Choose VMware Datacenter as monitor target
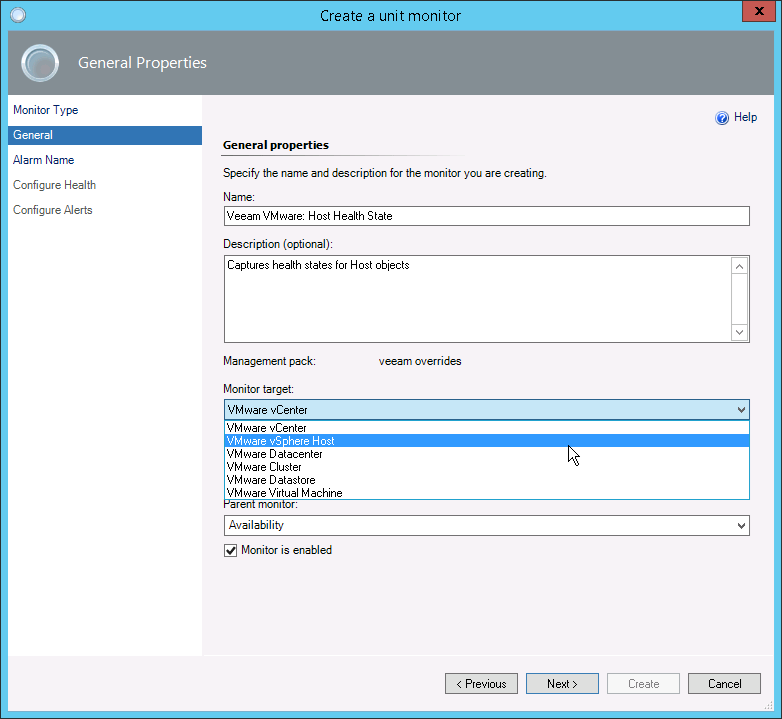This screenshot has width=782, height=719. [x=275, y=454]
